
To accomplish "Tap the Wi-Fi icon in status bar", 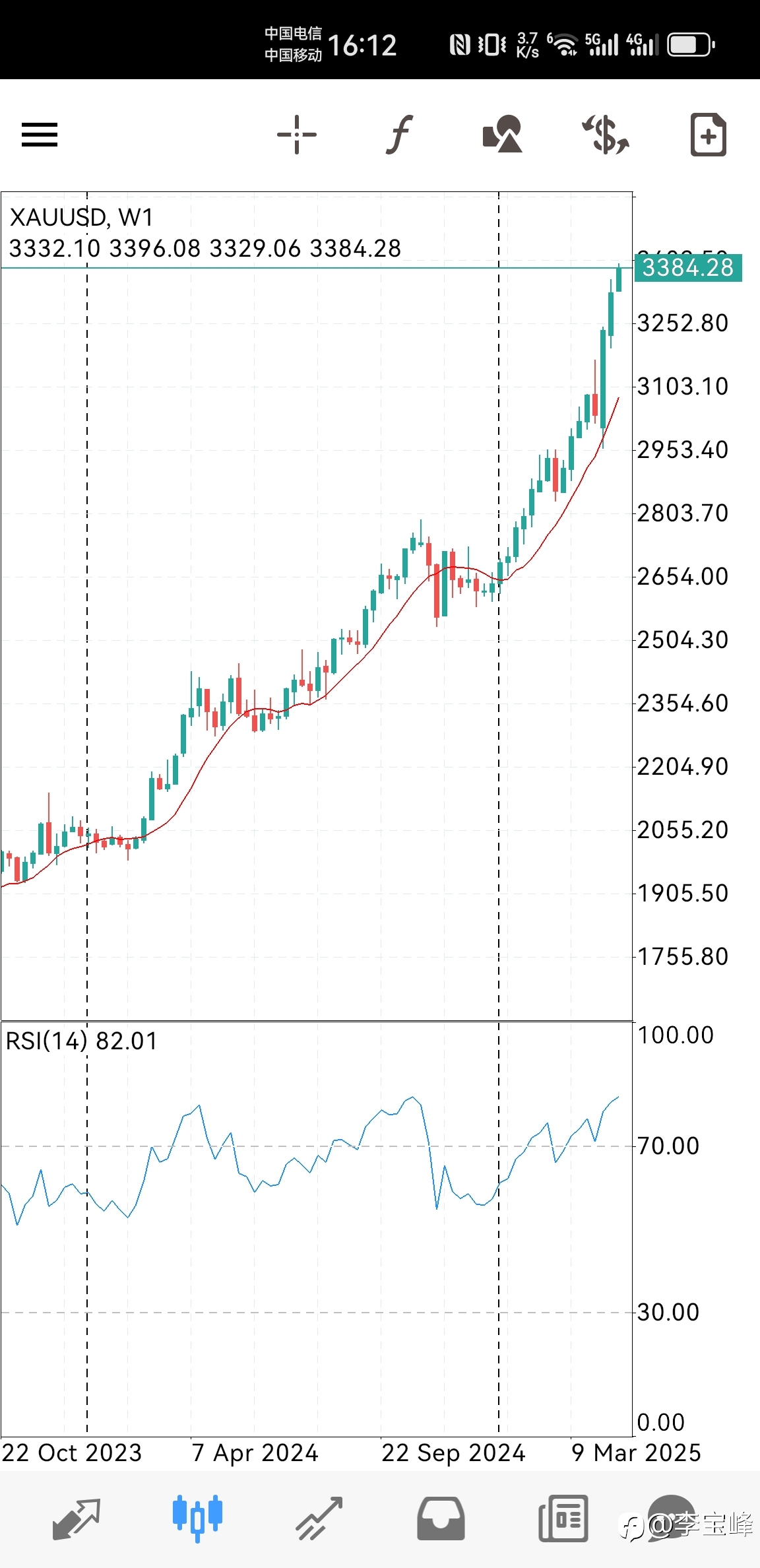I will (564, 45).
